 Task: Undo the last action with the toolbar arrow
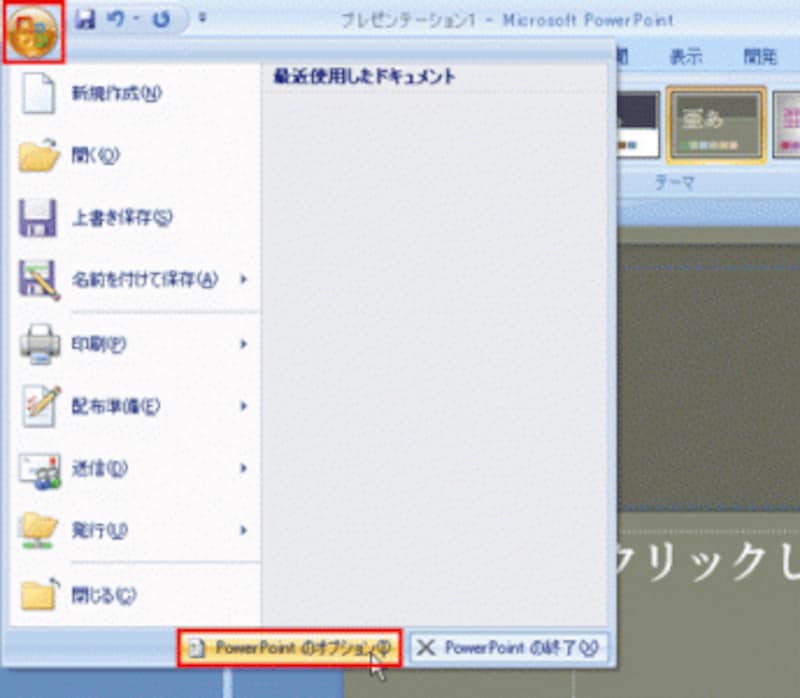pos(116,19)
